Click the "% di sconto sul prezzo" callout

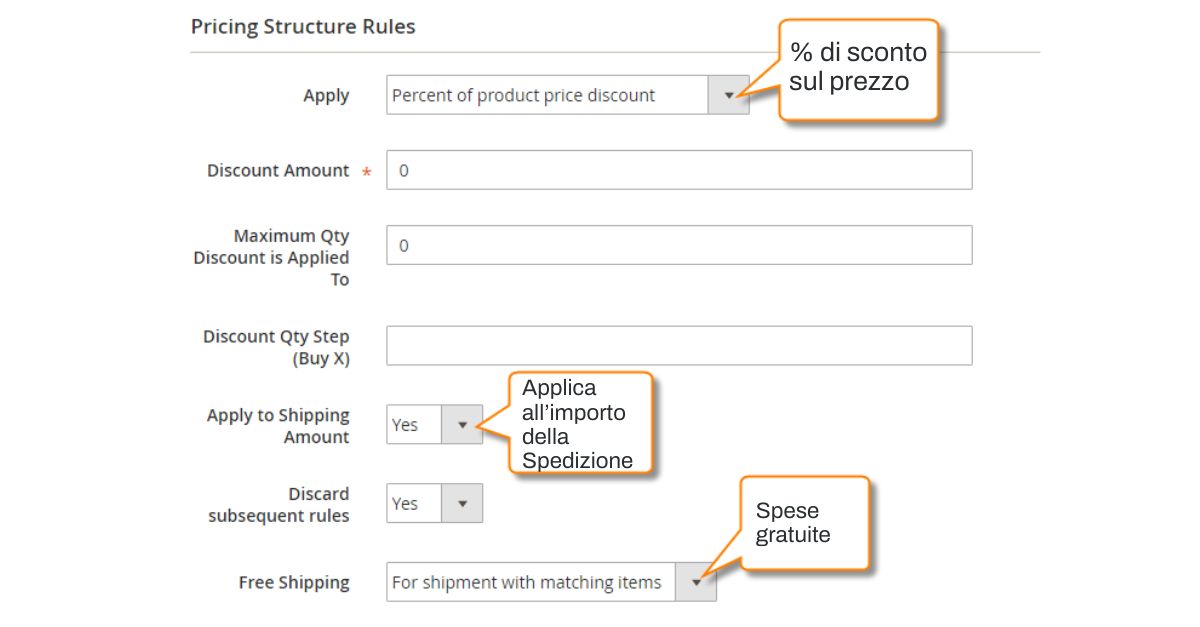858,68
